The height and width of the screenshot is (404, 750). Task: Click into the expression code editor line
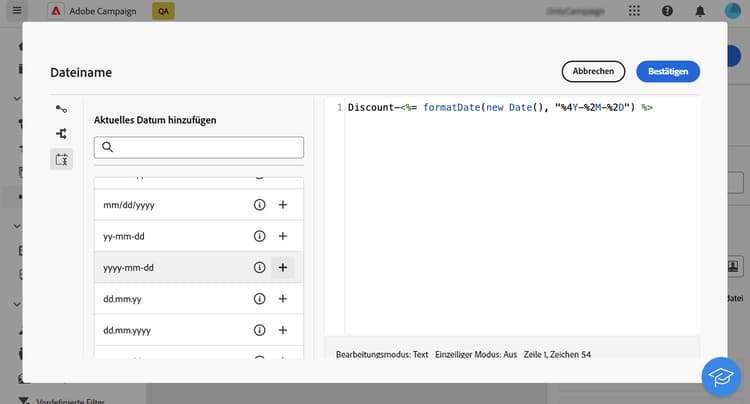[x=500, y=108]
